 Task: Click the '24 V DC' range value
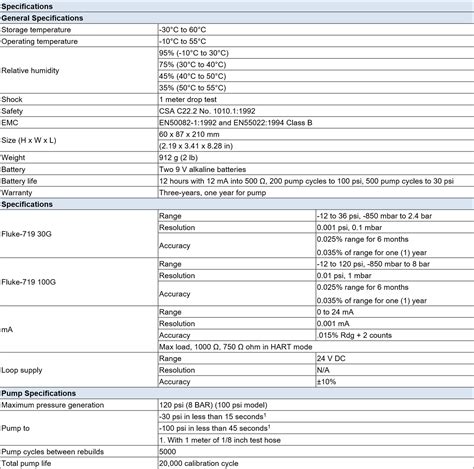pyautogui.click(x=331, y=359)
